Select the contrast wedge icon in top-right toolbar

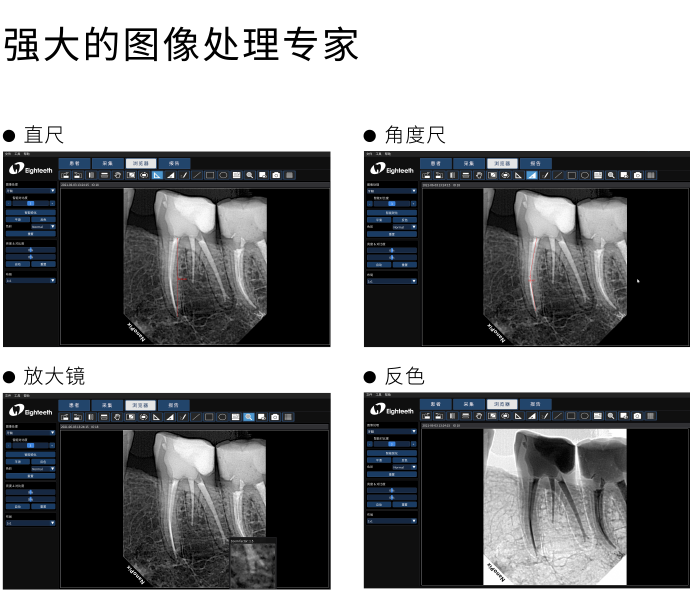532,175
